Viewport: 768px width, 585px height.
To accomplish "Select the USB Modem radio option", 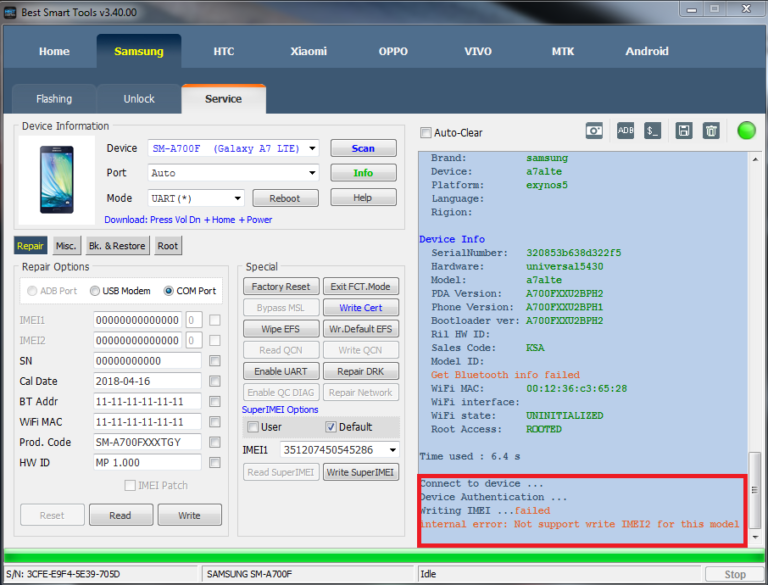I will pyautogui.click(x=95, y=291).
